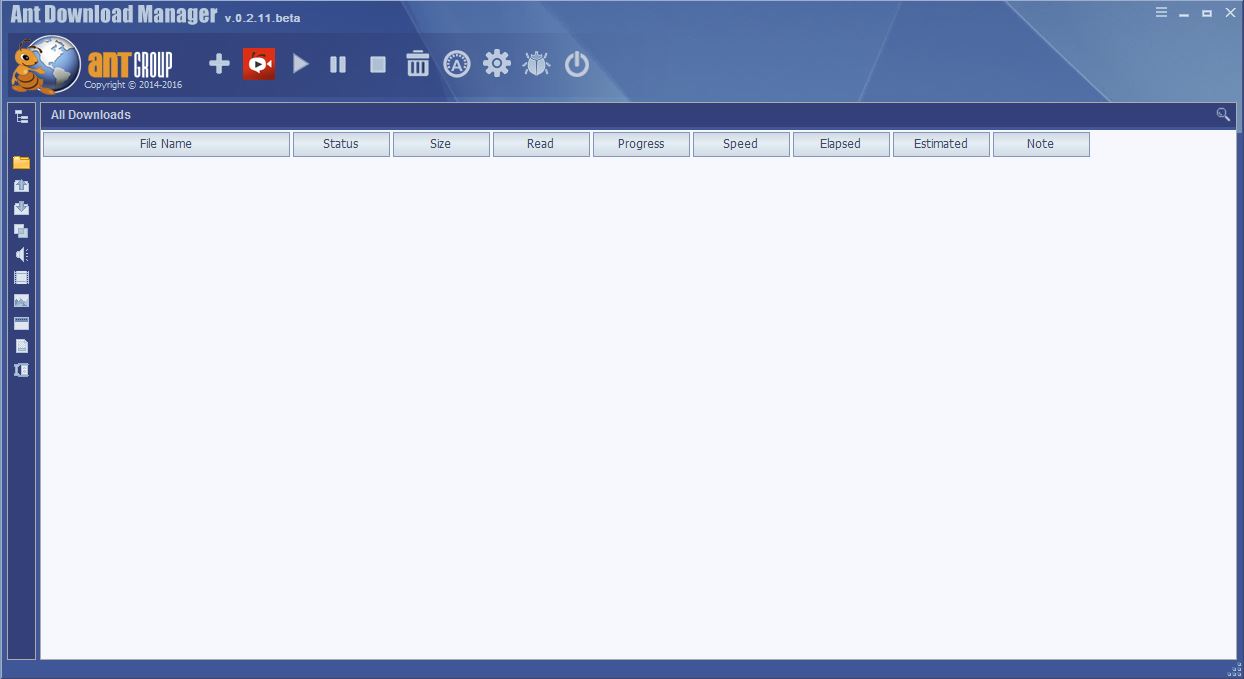Exit via the power icon
Image resolution: width=1244 pixels, height=679 pixels.
(x=576, y=63)
